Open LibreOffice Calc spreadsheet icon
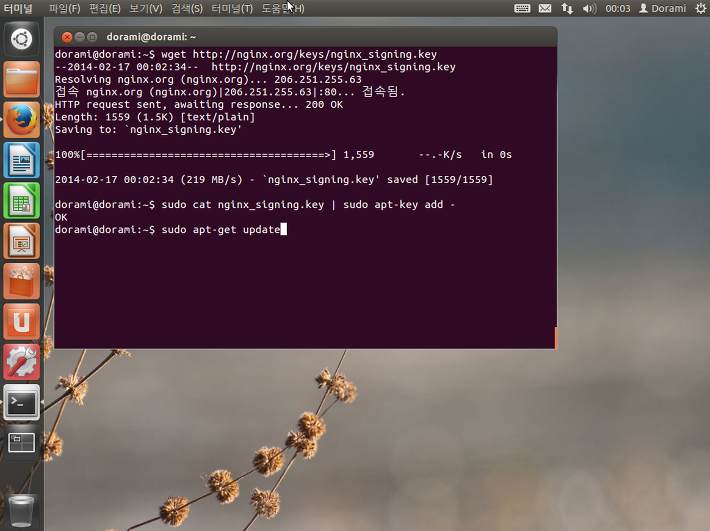 tap(21, 201)
